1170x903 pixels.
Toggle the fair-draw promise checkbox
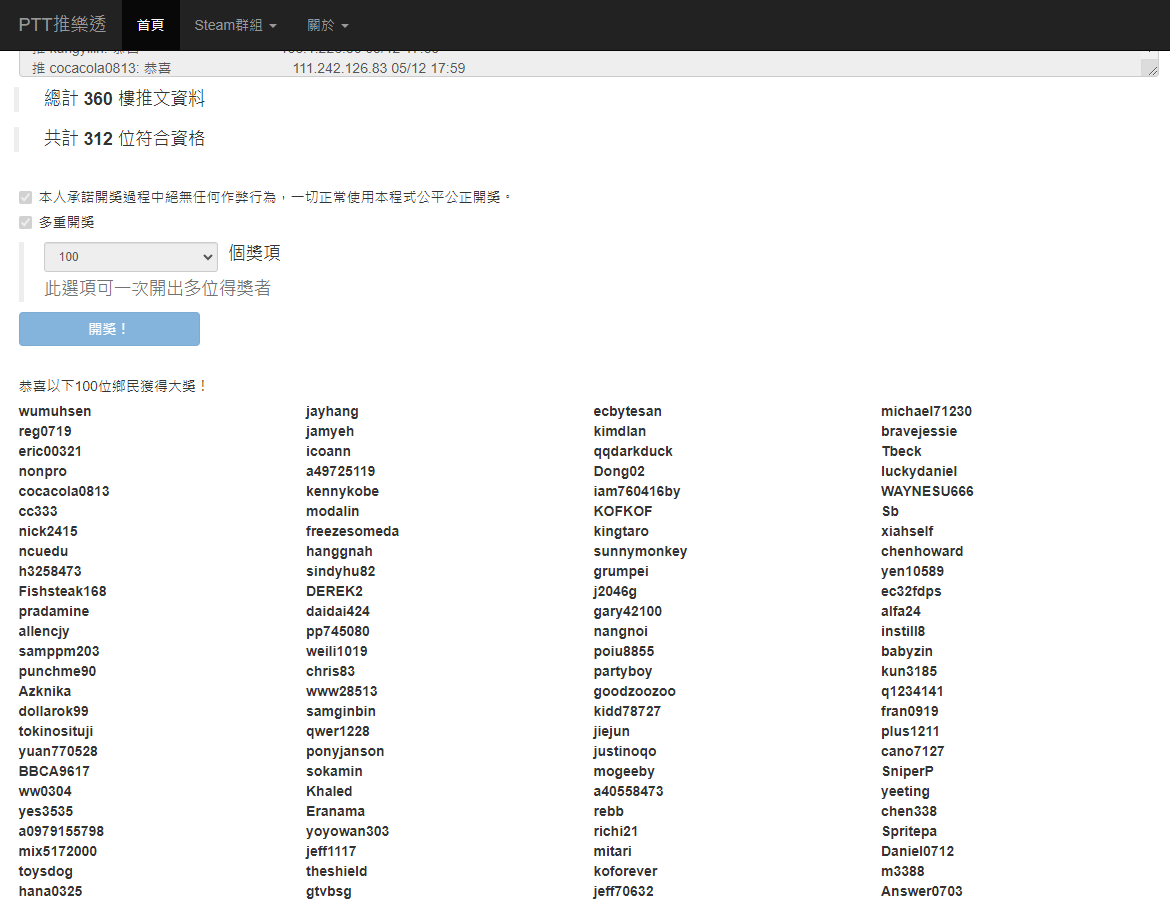[25, 197]
